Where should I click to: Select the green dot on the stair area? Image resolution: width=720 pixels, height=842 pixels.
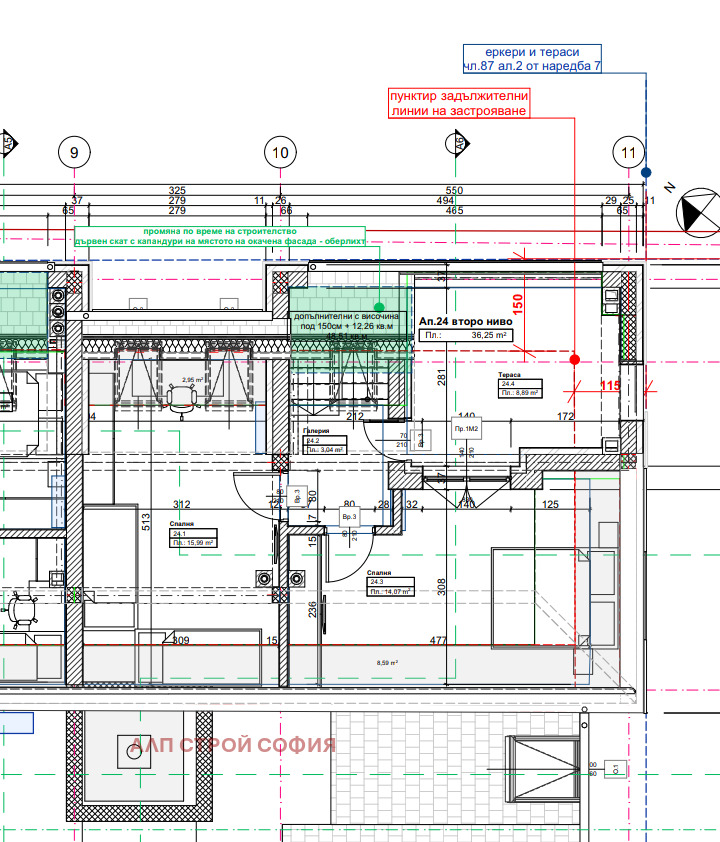379,307
